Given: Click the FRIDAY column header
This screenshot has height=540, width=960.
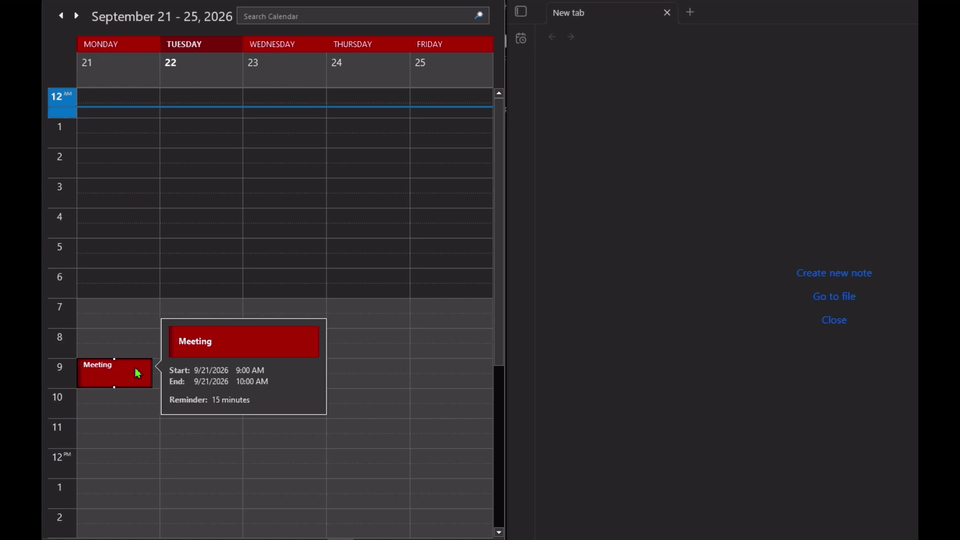Looking at the screenshot, I should pos(451,44).
